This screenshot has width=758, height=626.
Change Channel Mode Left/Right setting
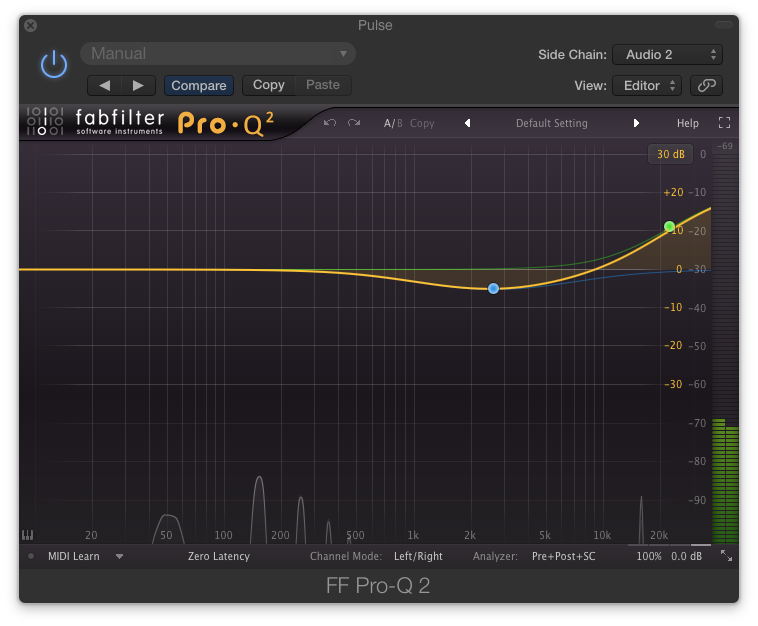[418, 556]
